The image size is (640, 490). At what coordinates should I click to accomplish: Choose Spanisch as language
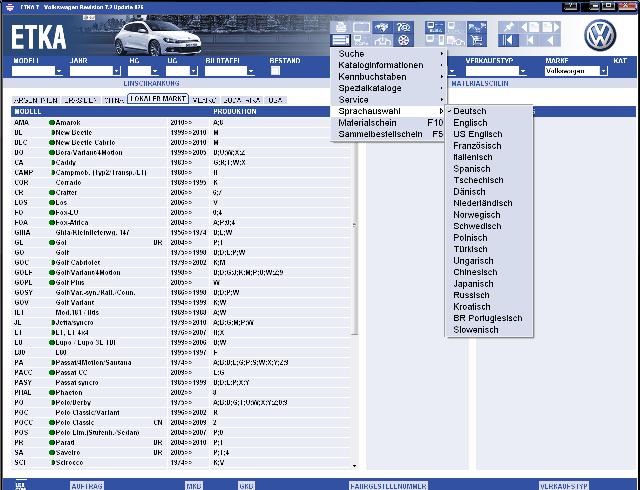click(x=489, y=169)
